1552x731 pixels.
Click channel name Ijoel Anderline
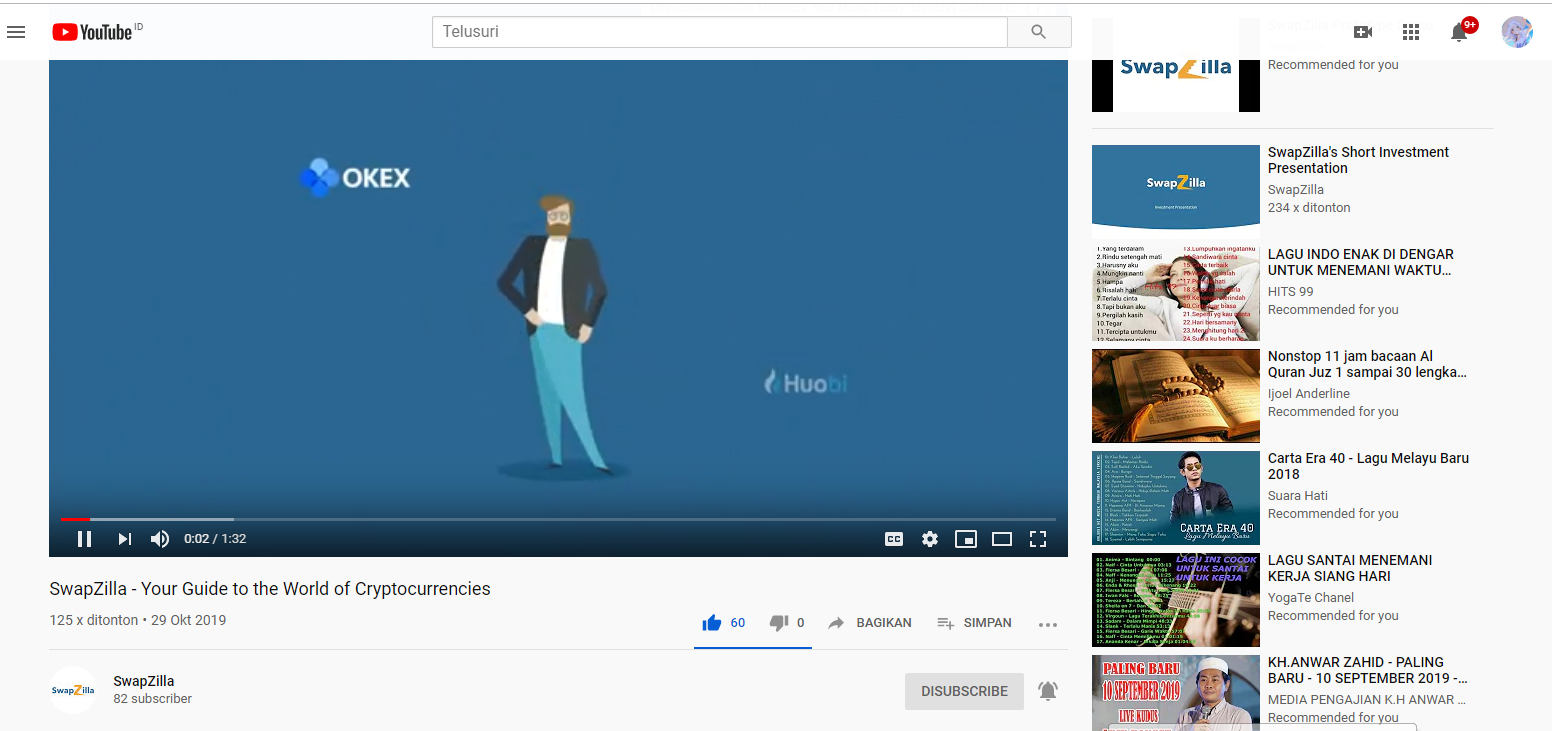1309,394
